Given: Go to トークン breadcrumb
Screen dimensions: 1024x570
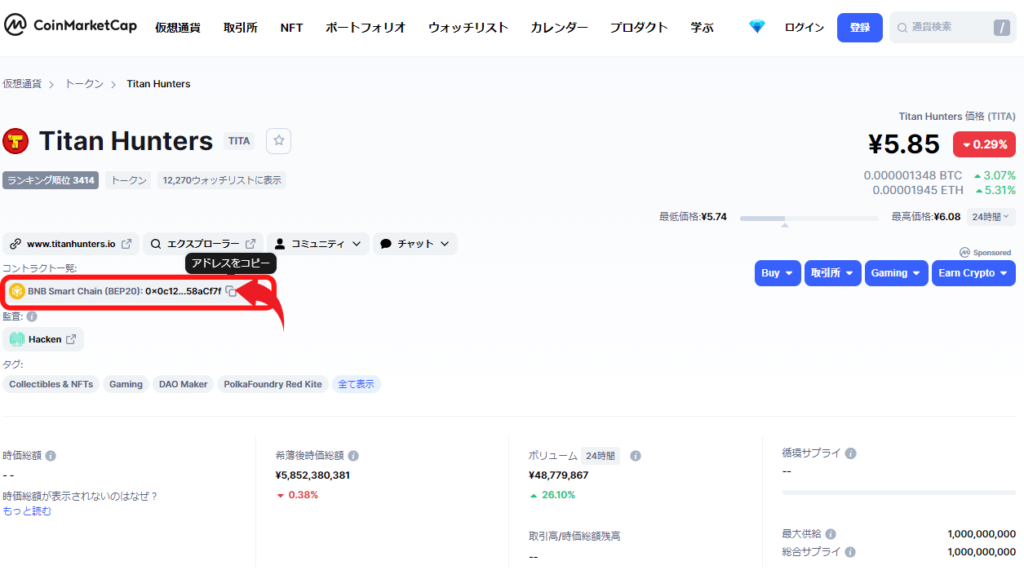Looking at the screenshot, I should pos(84,84).
